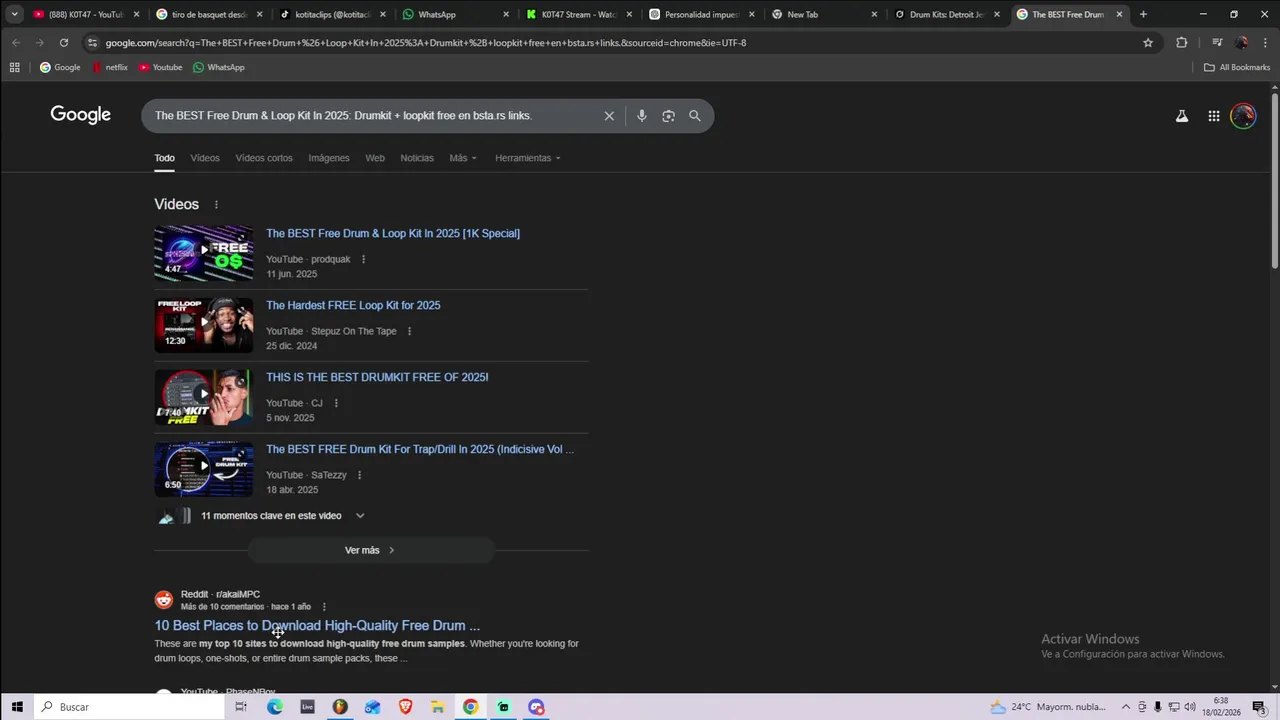Switch to Videos cortos tab
The image size is (1280, 720).
pyautogui.click(x=264, y=158)
